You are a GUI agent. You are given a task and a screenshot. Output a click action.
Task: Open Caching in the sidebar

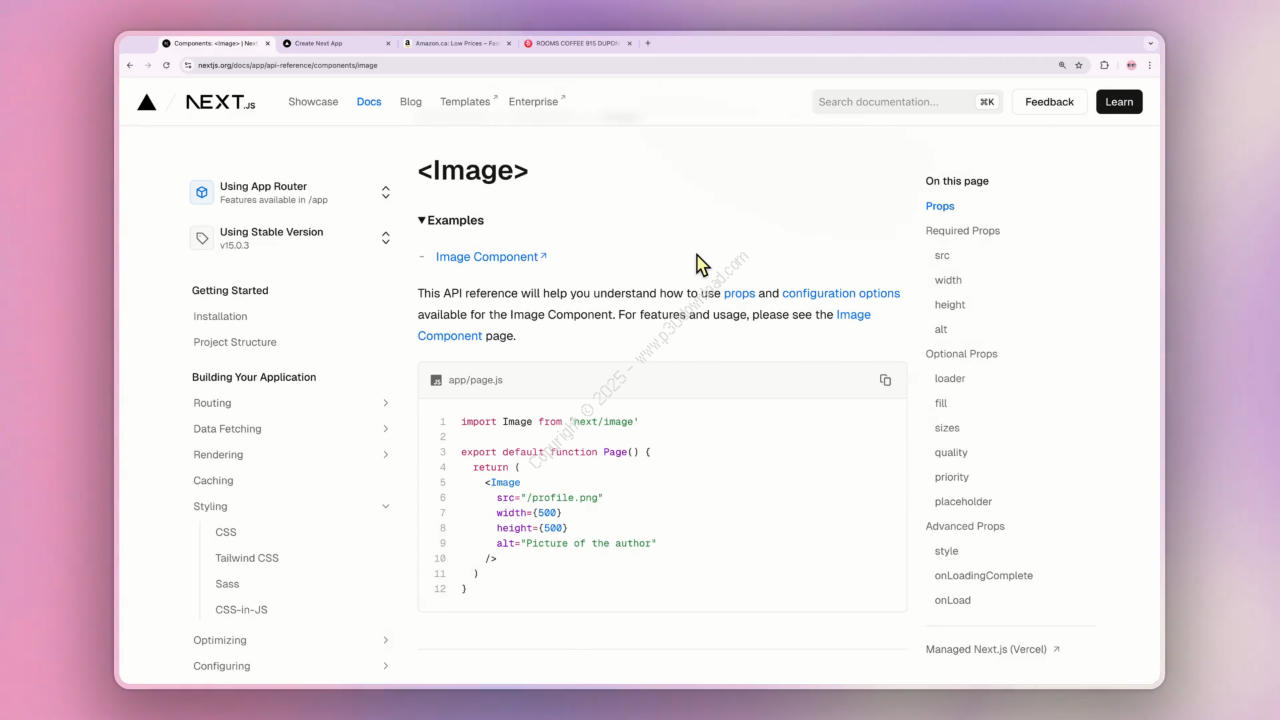tap(213, 481)
